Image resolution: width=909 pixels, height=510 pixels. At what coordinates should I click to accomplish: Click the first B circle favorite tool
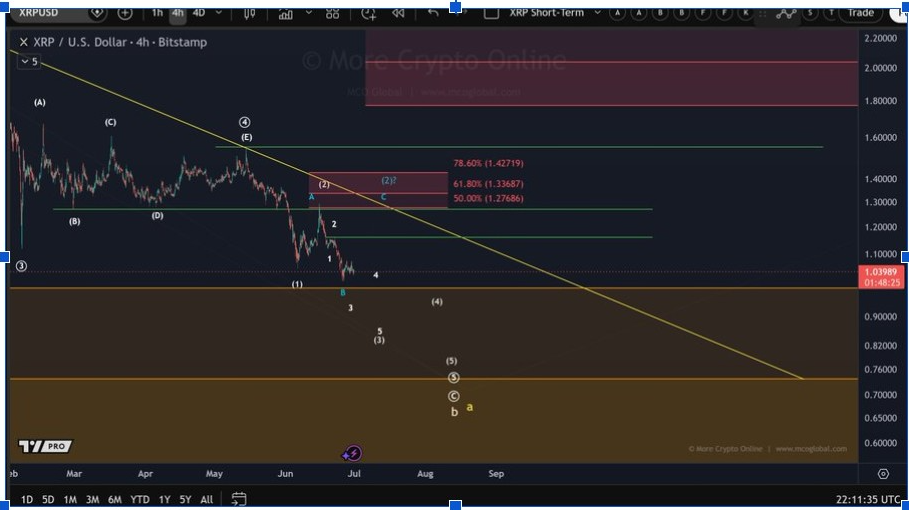click(660, 13)
